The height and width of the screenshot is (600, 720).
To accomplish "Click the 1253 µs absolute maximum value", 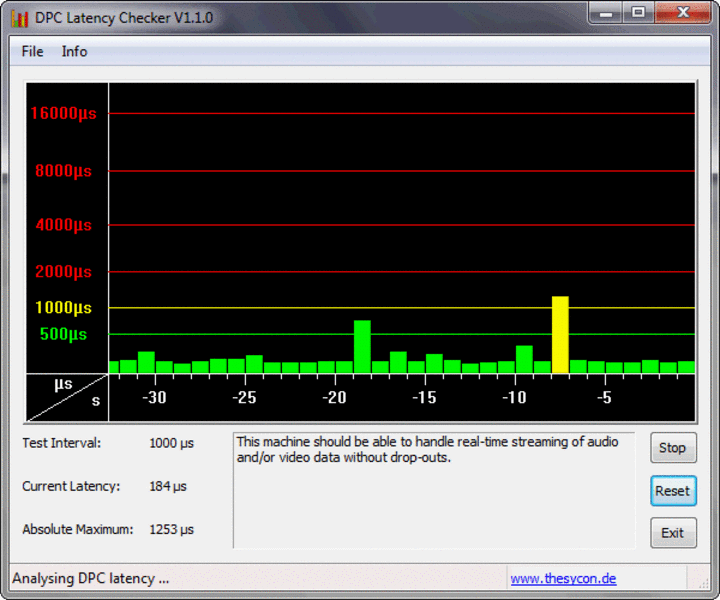I will coord(171,530).
